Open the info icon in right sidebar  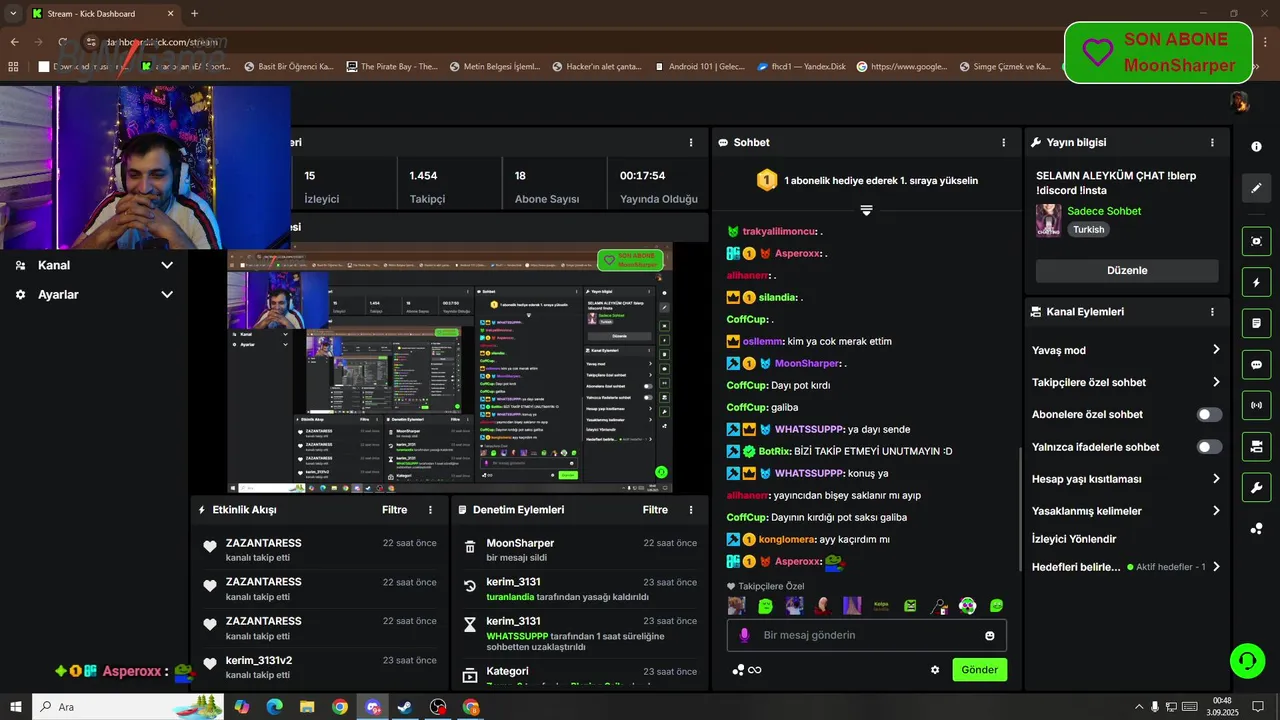[x=1256, y=146]
